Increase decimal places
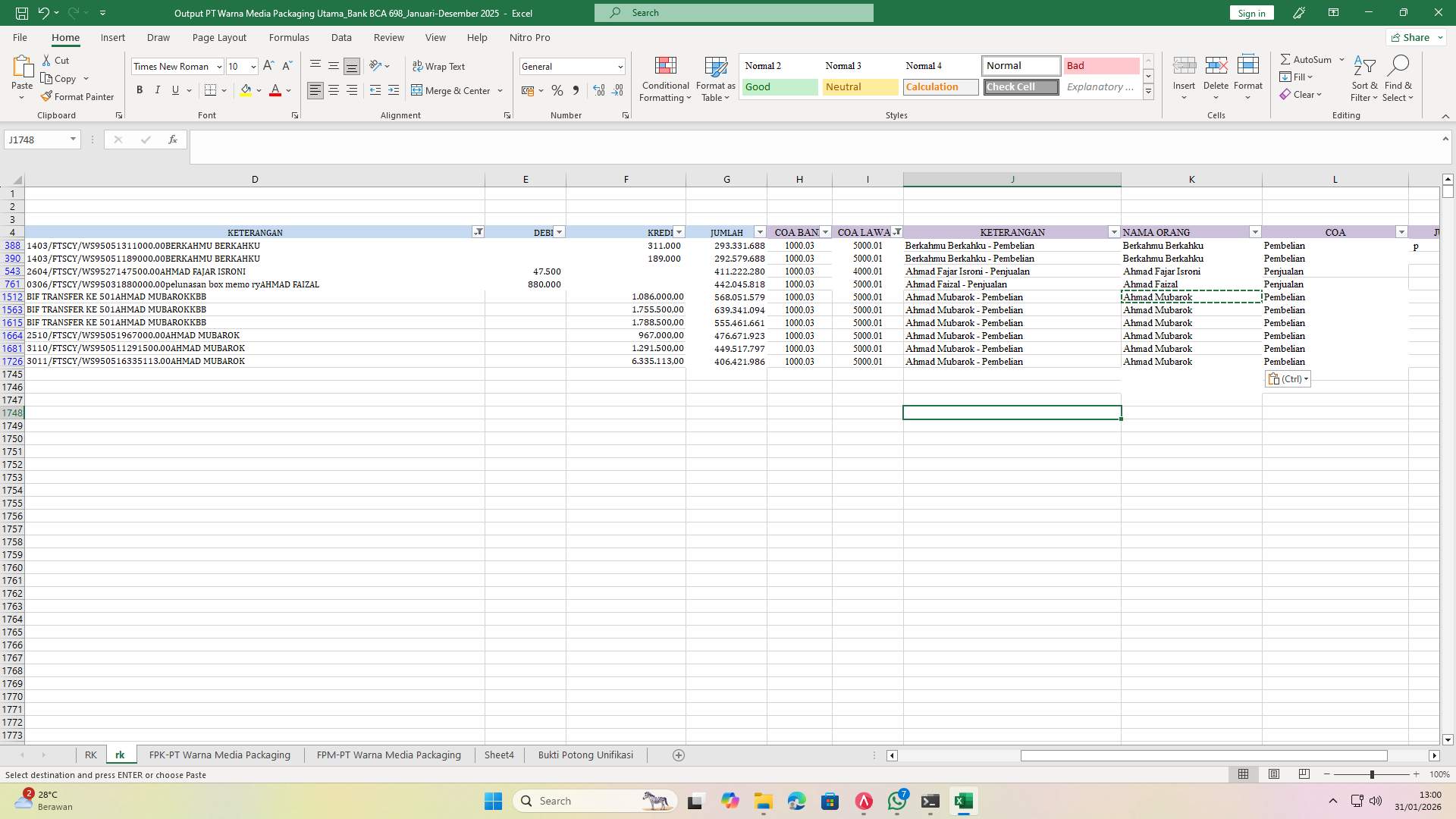The width and height of the screenshot is (1456, 819). click(x=599, y=90)
